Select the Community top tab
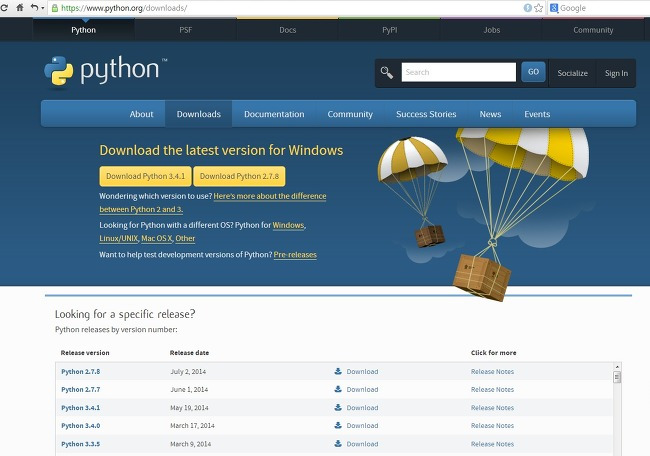Image resolution: width=650 pixels, height=456 pixels. coord(593,30)
